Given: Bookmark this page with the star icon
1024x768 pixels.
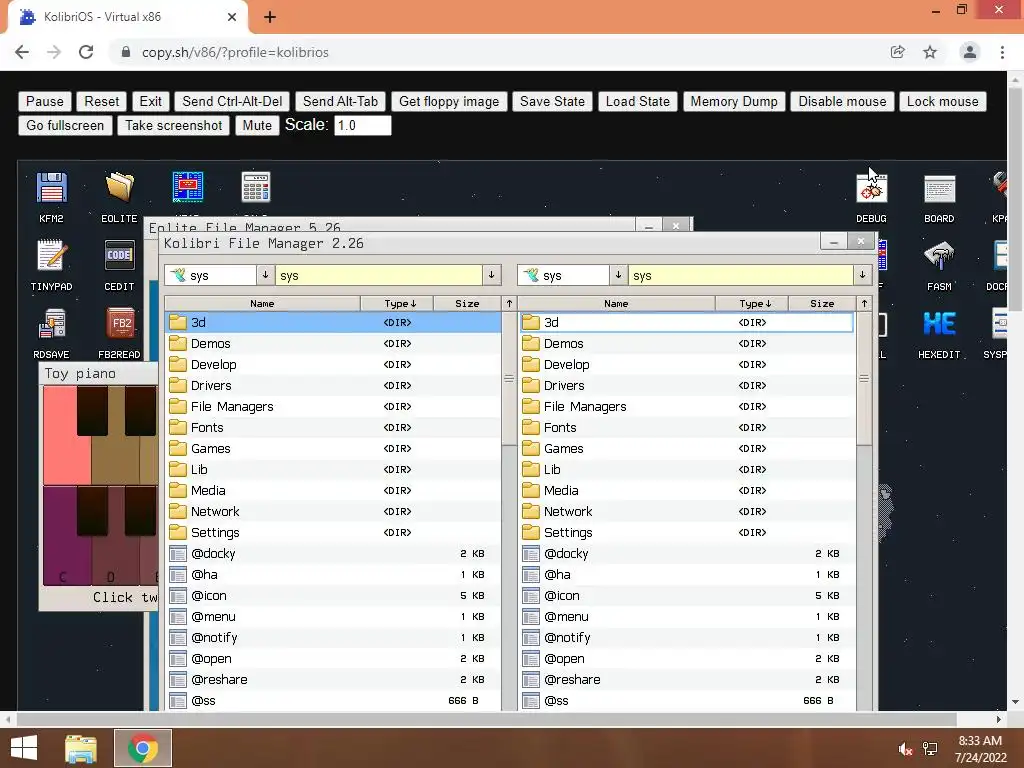Looking at the screenshot, I should tap(930, 52).
